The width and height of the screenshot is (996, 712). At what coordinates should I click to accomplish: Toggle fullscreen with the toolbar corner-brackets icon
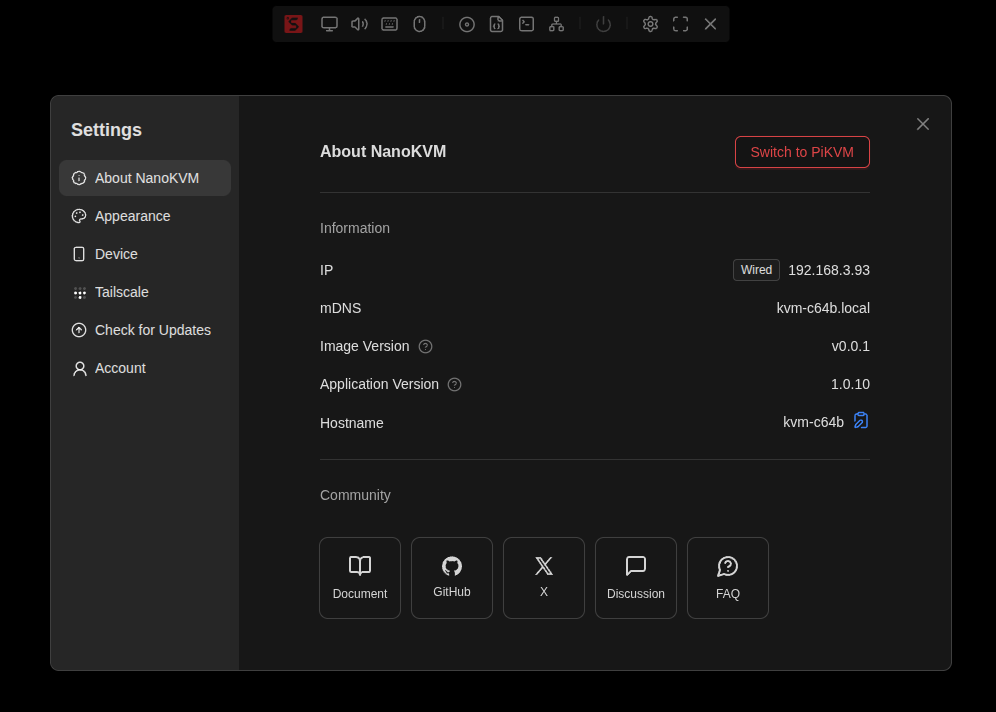pyautogui.click(x=680, y=24)
